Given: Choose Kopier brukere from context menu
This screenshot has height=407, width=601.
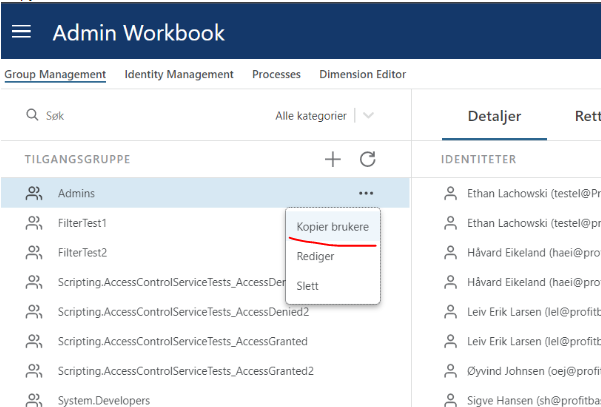Looking at the screenshot, I should [332, 227].
